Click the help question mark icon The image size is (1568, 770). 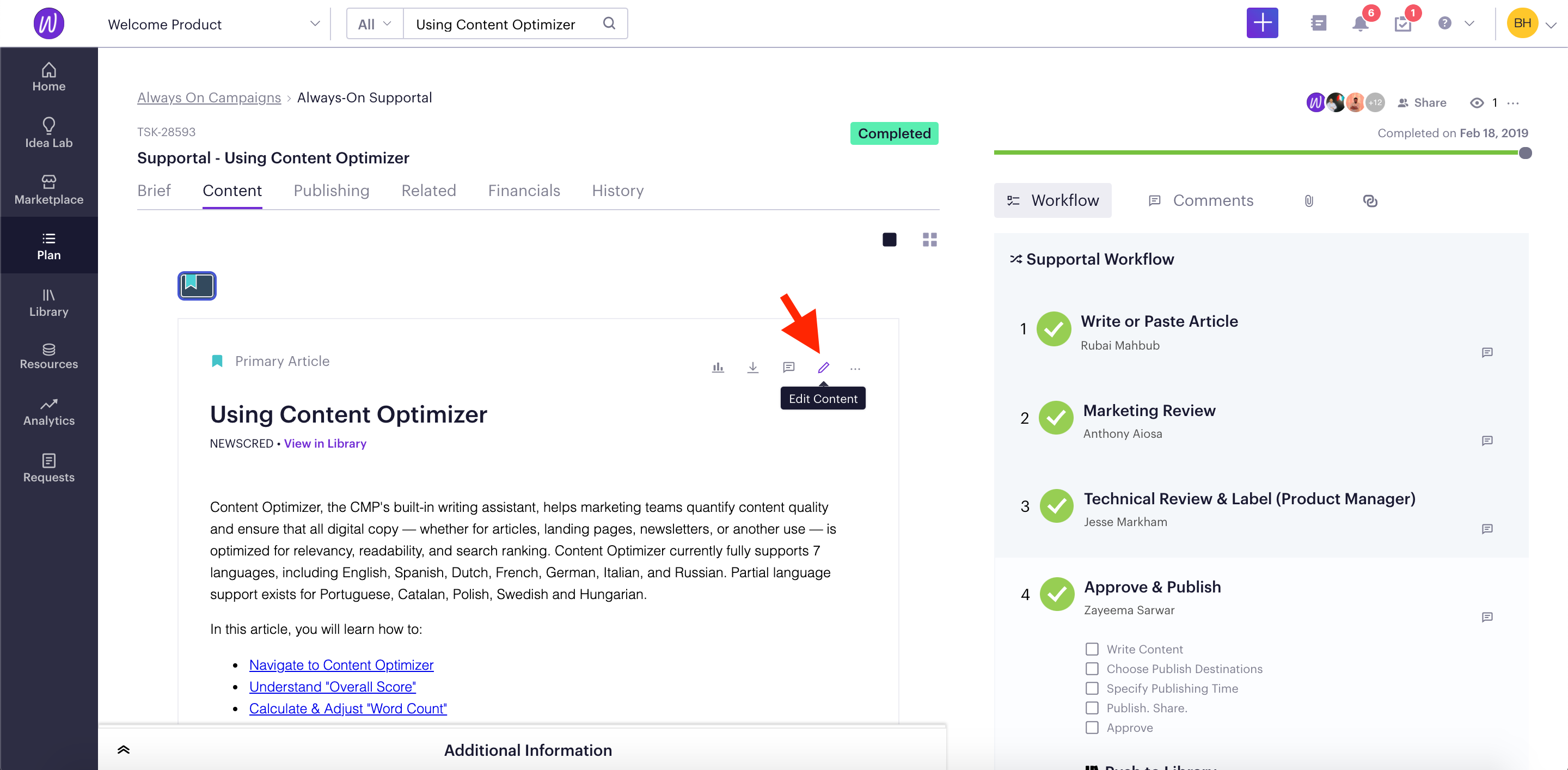1444,23
